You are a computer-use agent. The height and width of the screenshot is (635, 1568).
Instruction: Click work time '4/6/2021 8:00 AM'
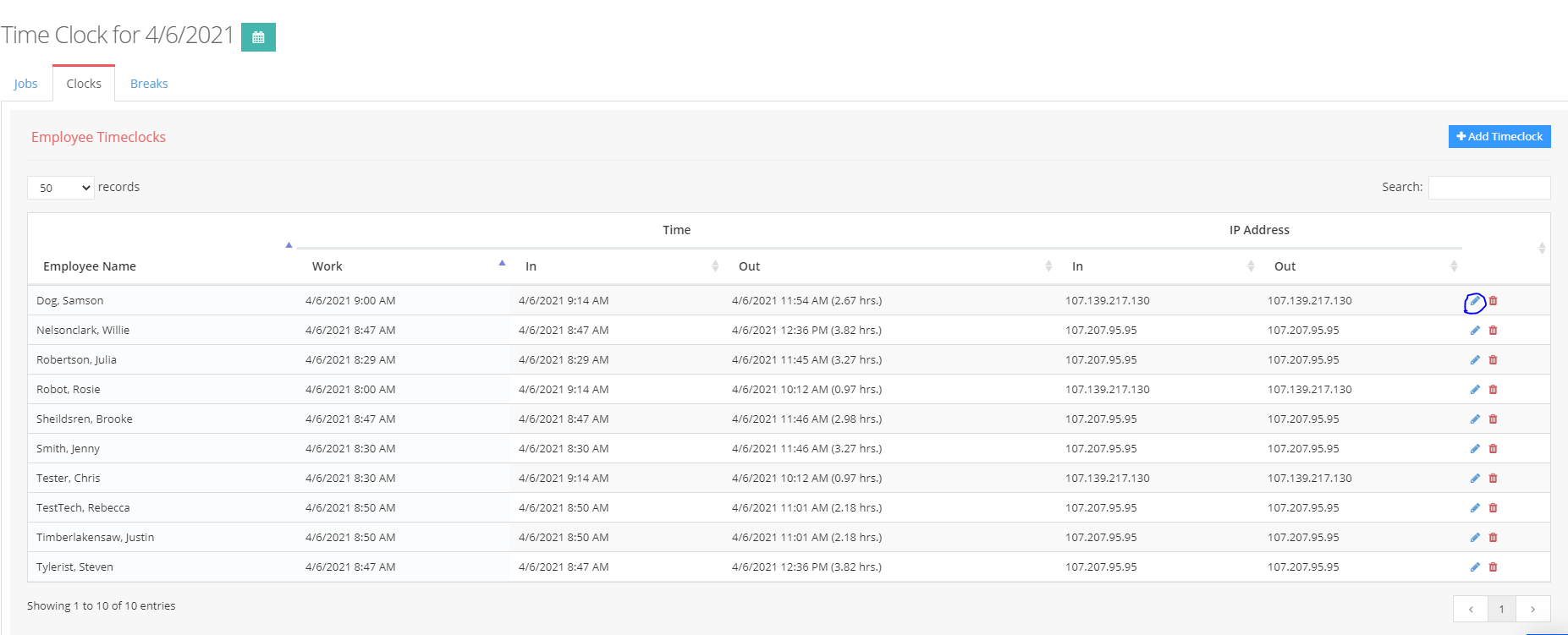click(350, 390)
